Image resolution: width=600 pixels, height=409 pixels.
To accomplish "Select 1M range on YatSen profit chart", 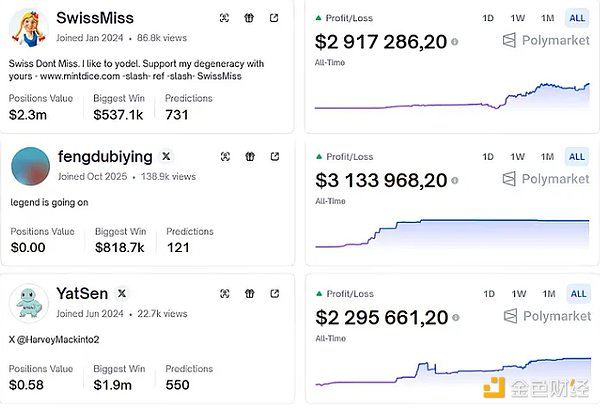I will click(547, 293).
